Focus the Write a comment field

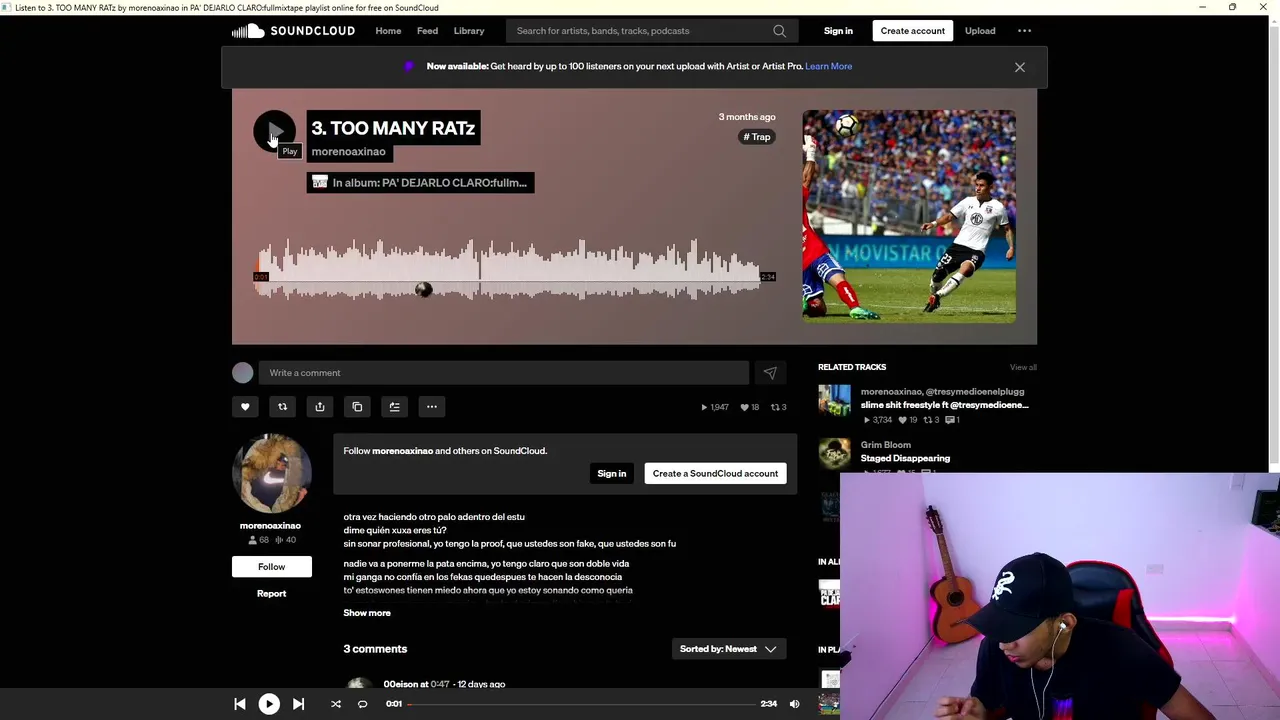pos(503,373)
